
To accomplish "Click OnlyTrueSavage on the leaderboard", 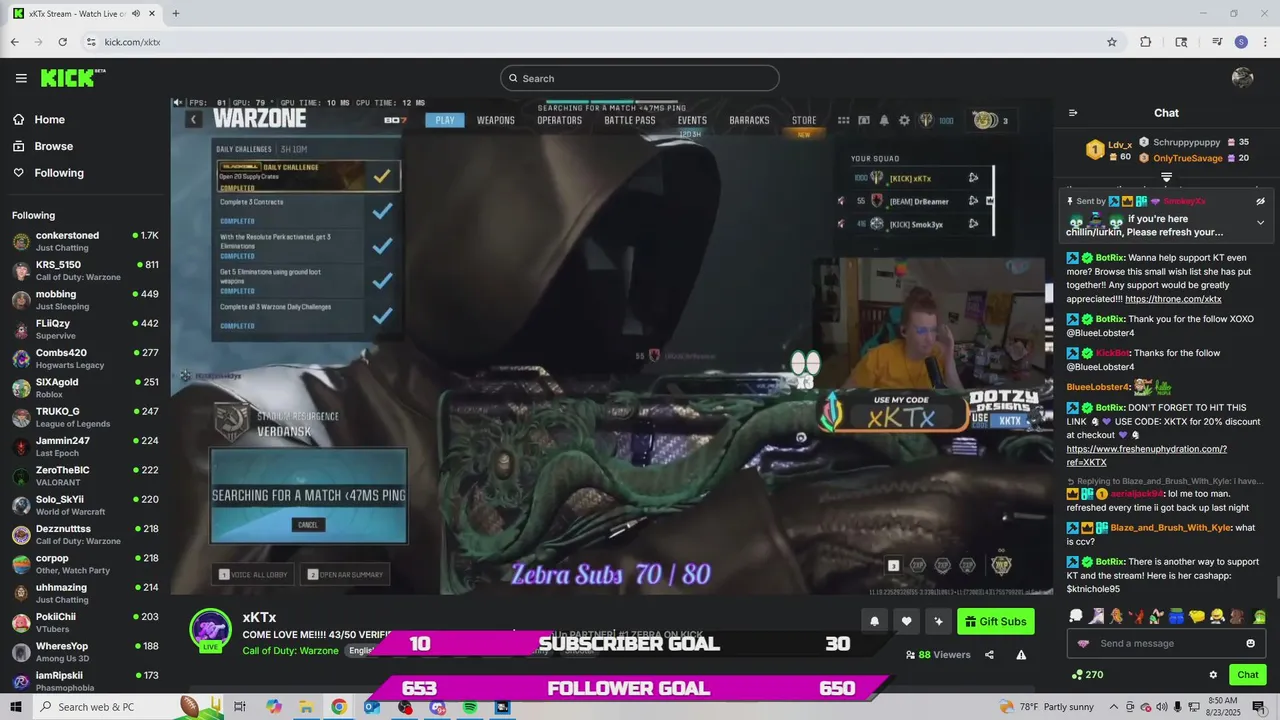I will click(x=1188, y=158).
